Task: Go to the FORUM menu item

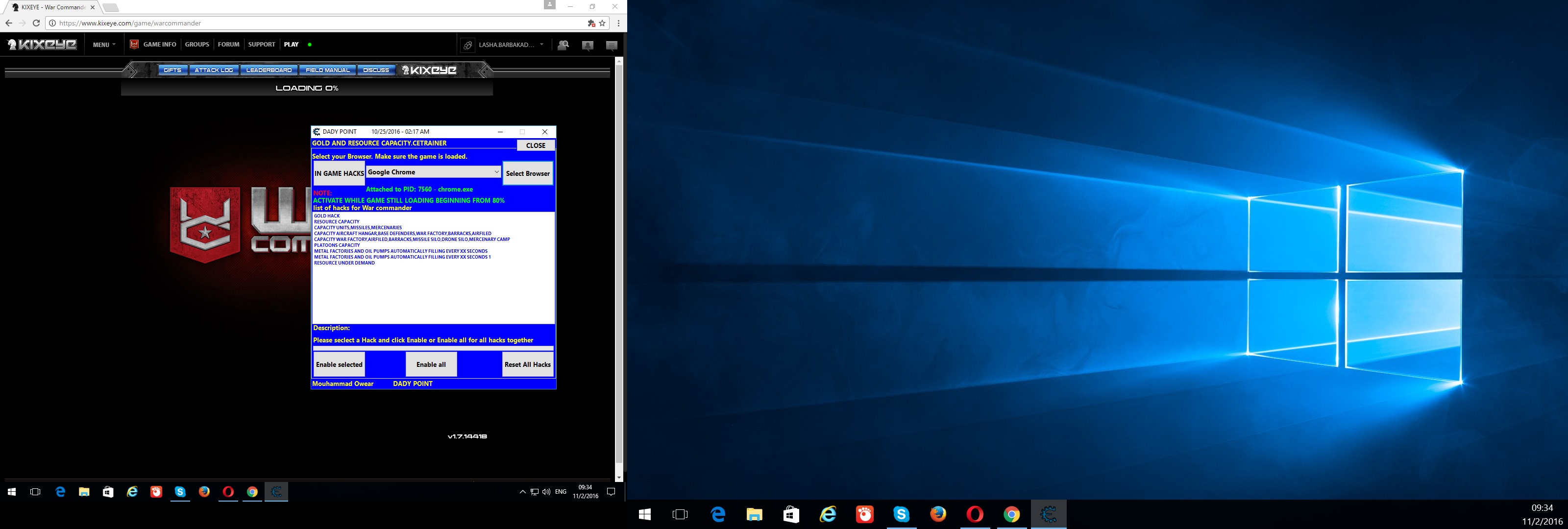Action: 228,45
